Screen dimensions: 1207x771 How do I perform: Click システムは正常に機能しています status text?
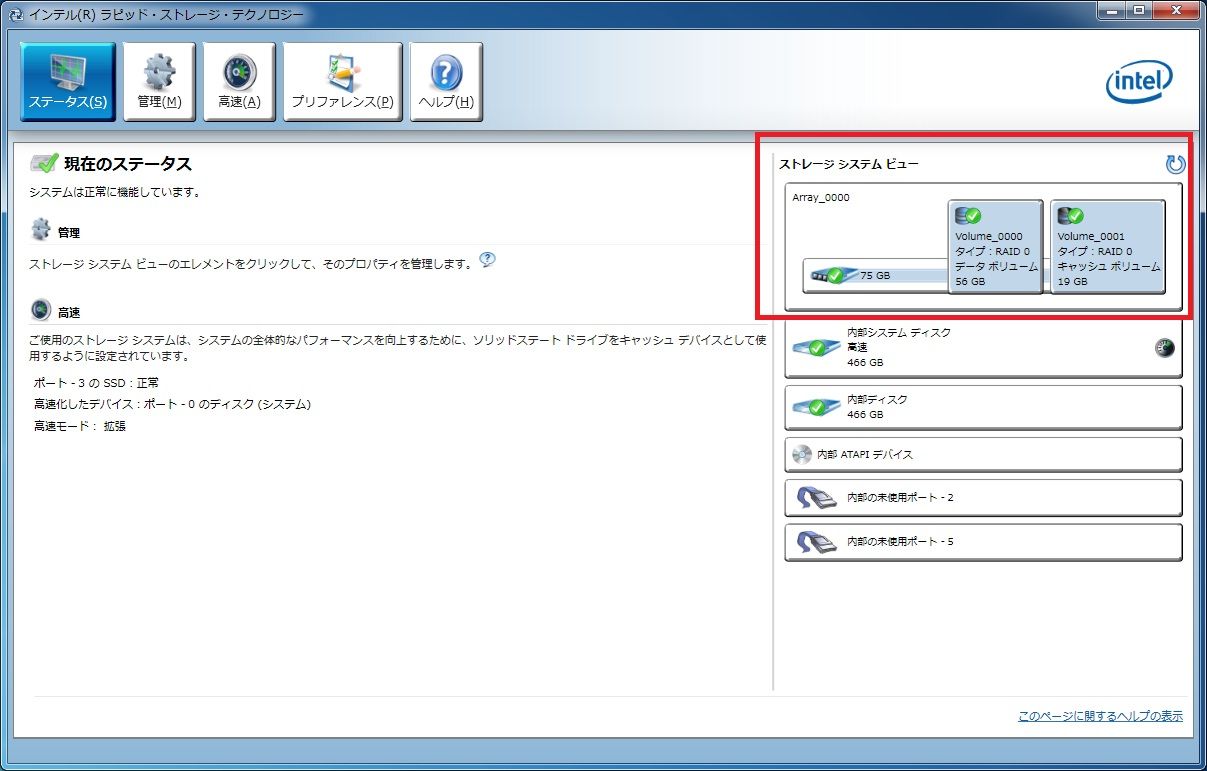click(114, 192)
